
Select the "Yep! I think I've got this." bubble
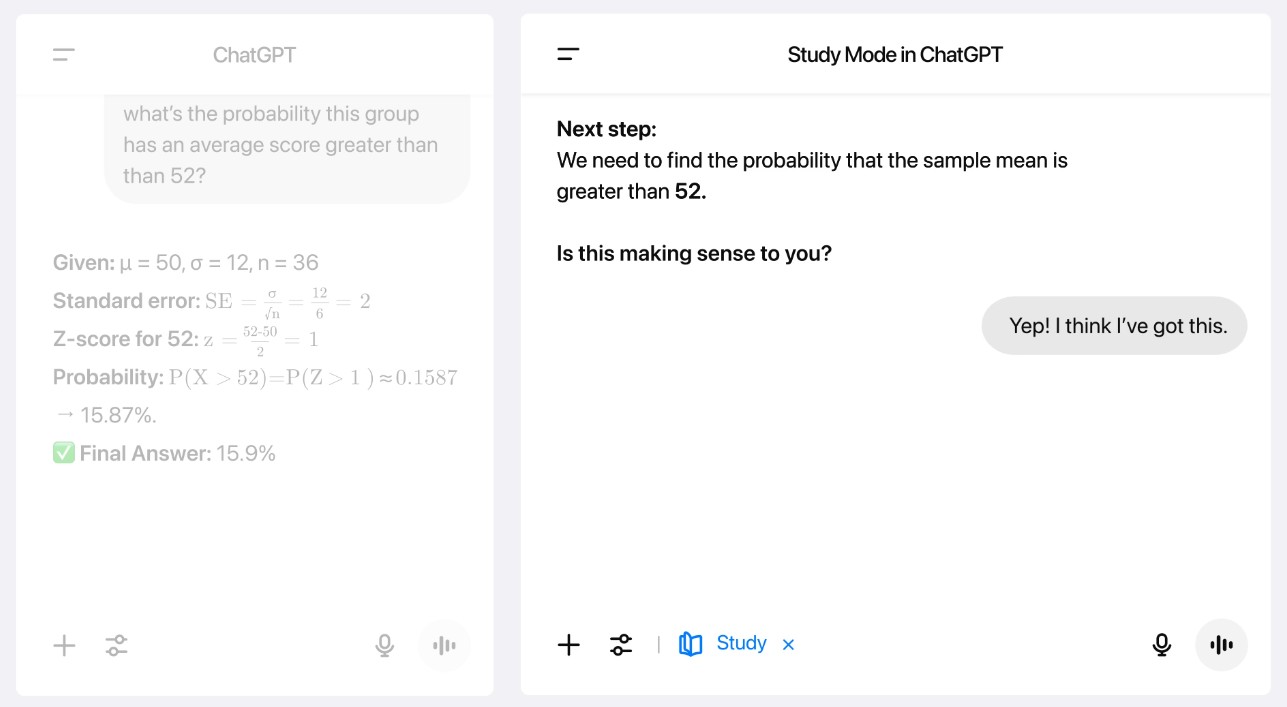[1114, 326]
